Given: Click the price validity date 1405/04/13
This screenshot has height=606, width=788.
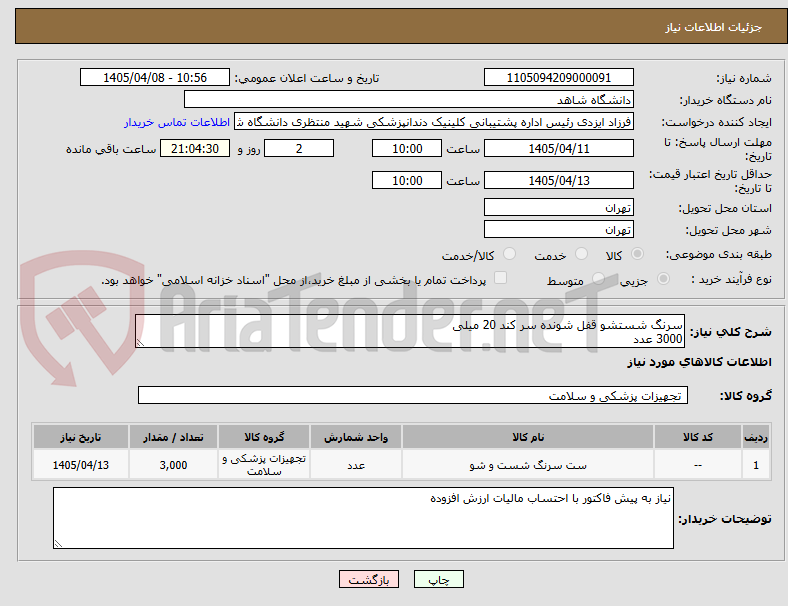Looking at the screenshot, I should 558,180.
